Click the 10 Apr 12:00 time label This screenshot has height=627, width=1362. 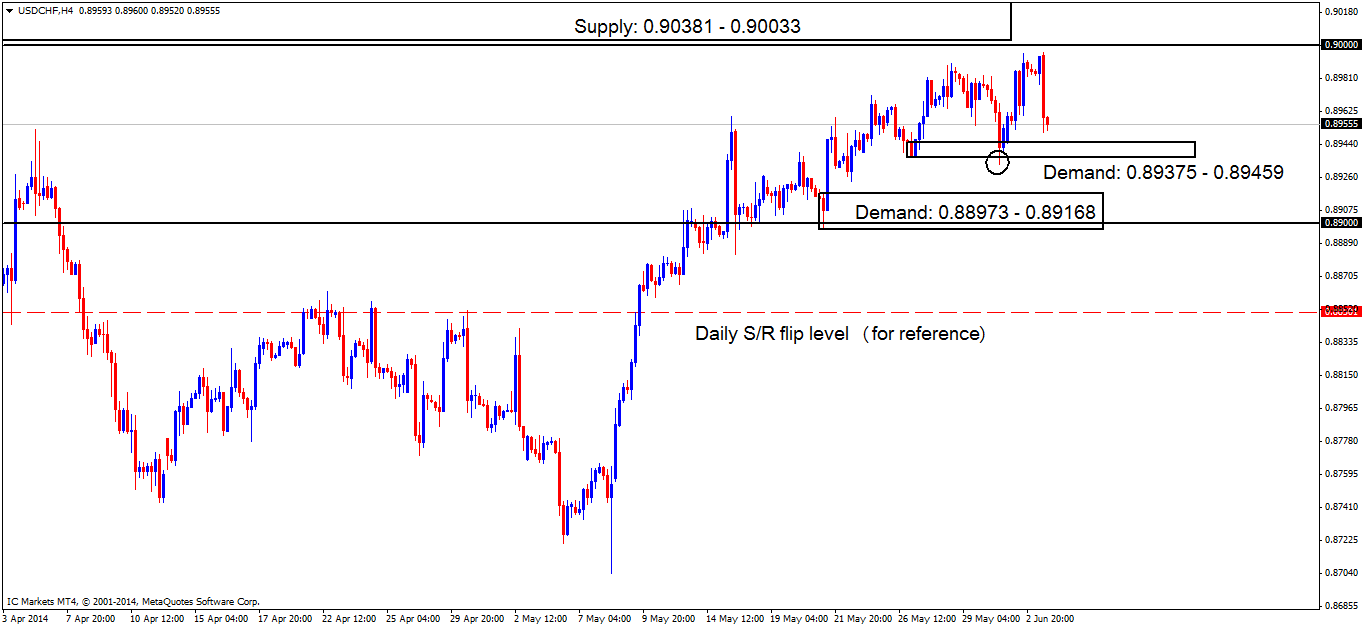click(156, 618)
